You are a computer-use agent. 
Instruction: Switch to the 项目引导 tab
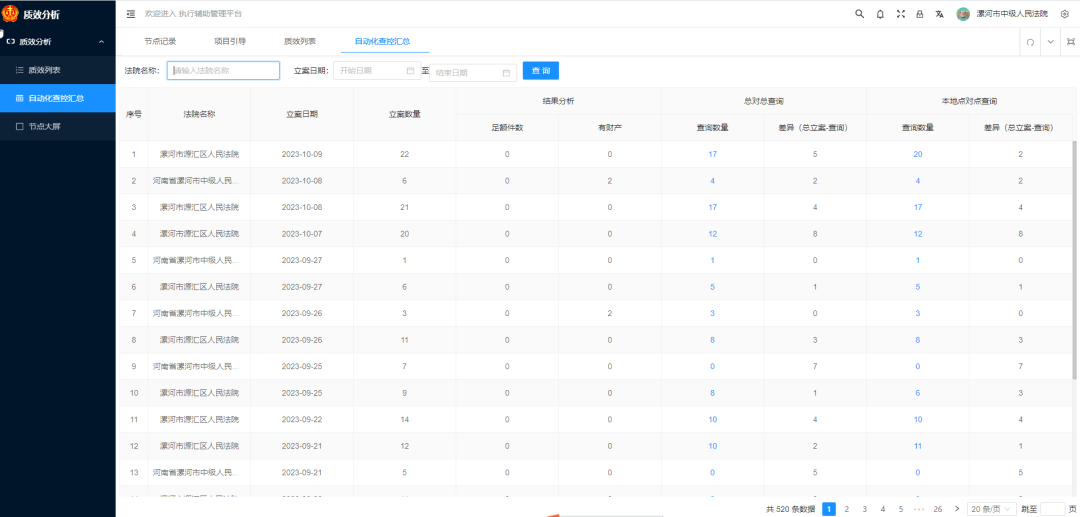point(230,41)
